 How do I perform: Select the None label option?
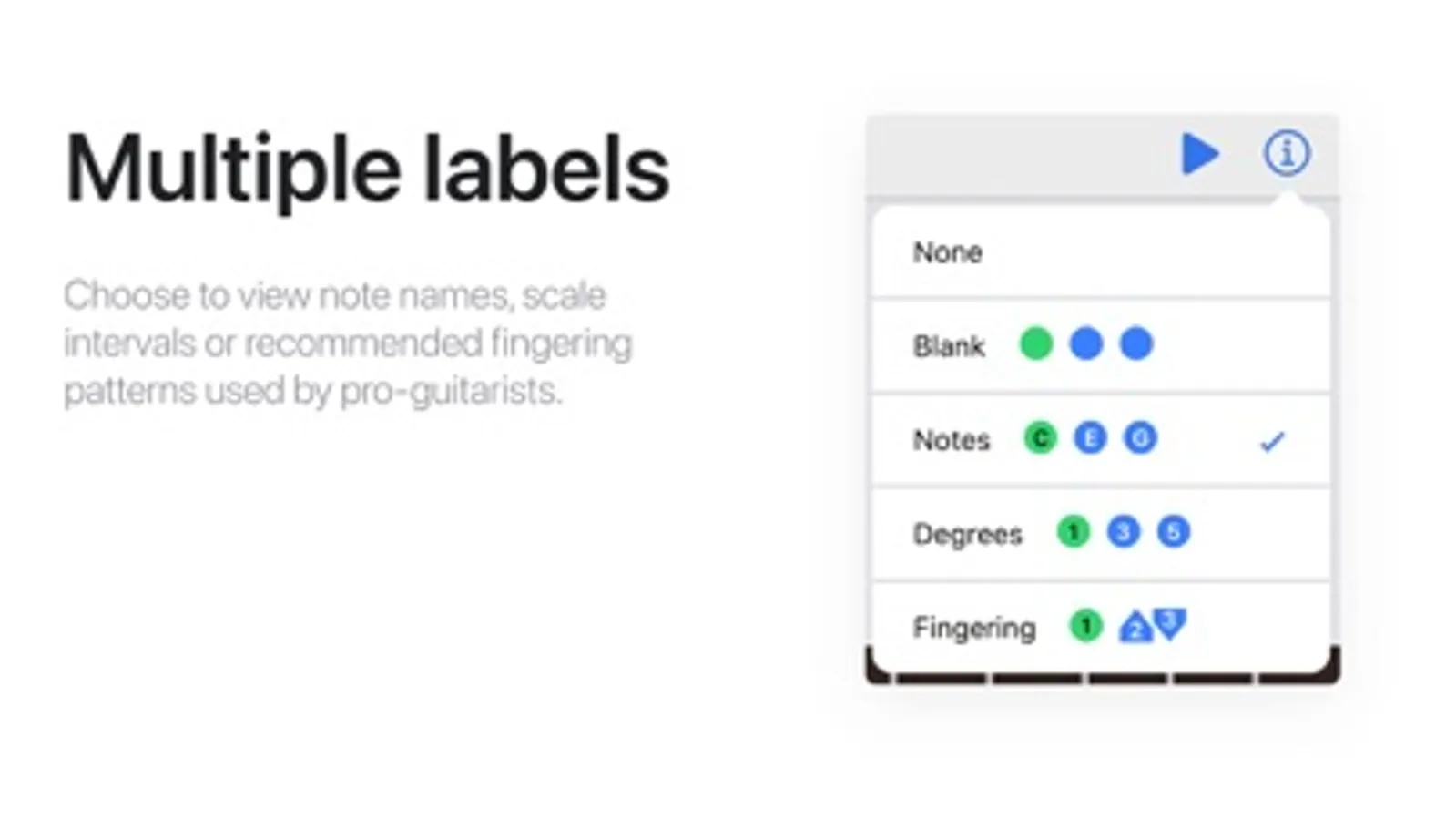948,252
